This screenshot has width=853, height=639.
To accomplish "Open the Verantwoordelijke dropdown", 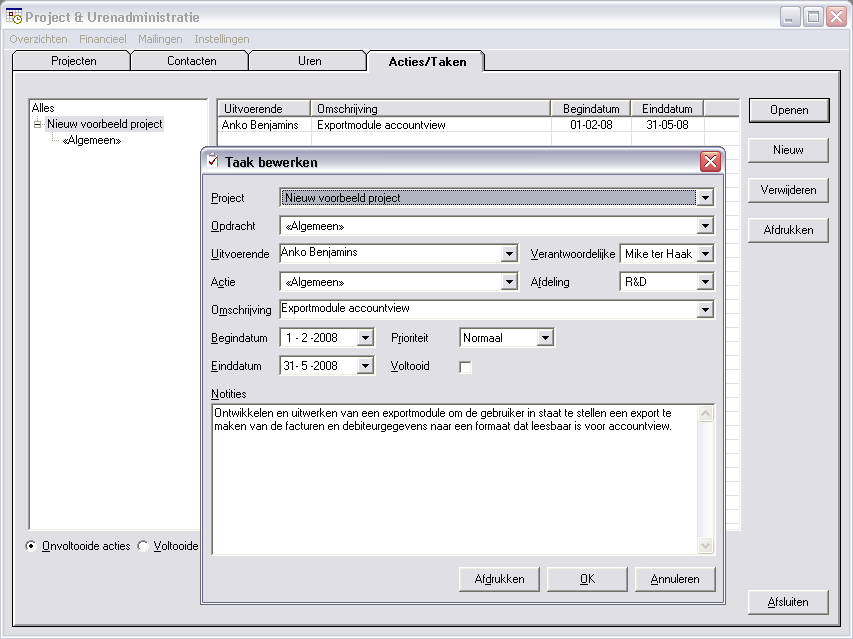I will coord(705,253).
